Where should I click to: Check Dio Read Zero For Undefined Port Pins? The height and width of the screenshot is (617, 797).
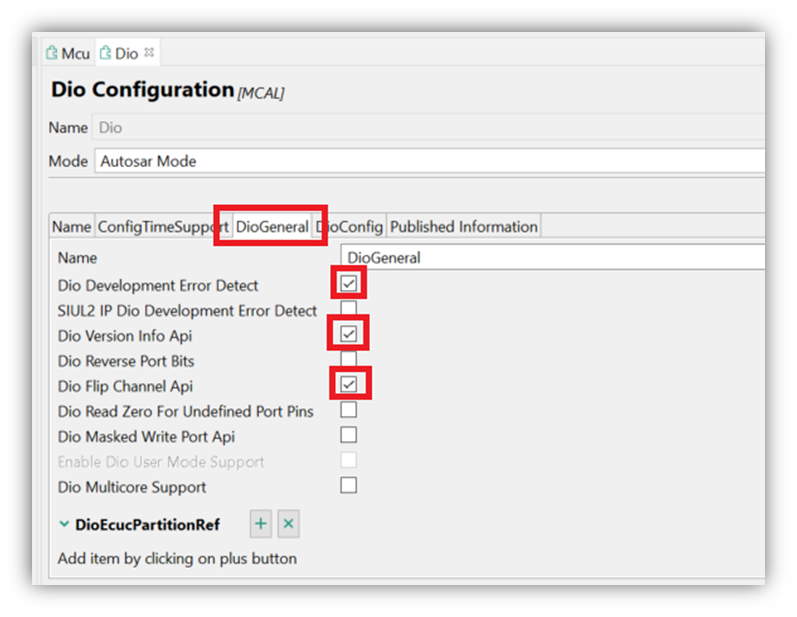click(348, 410)
